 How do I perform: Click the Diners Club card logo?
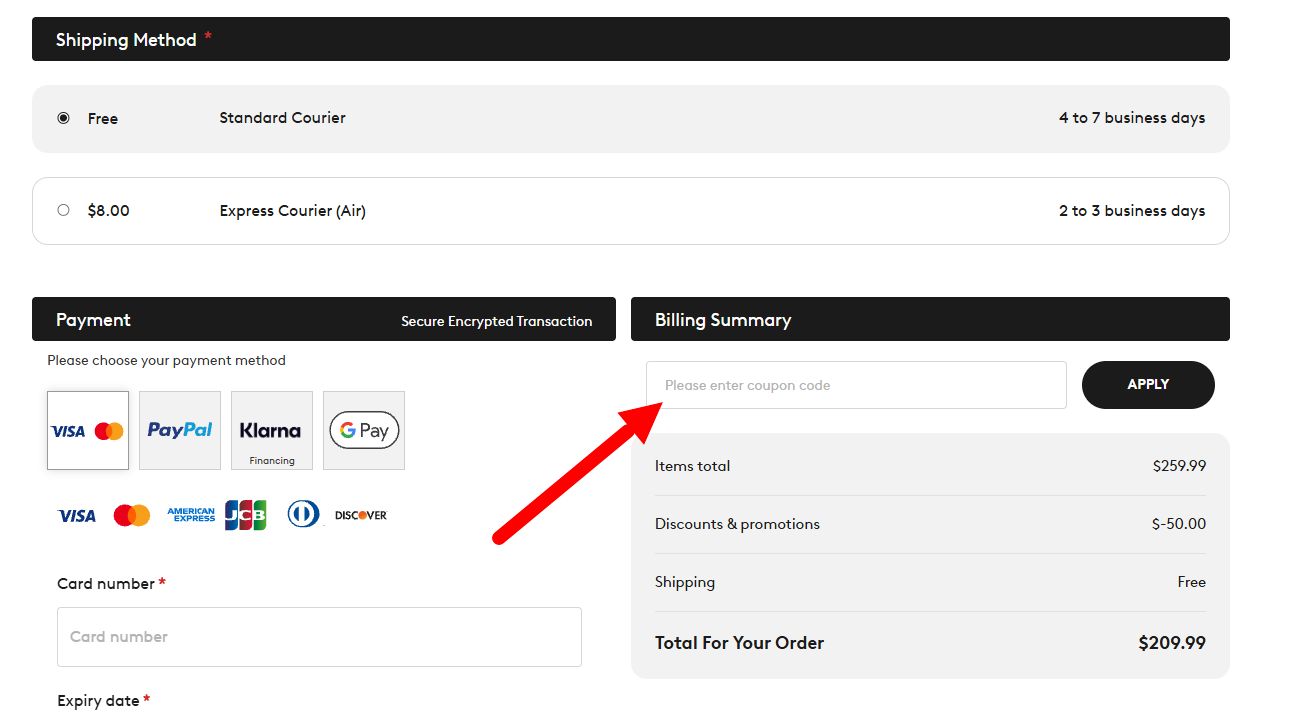pyautogui.click(x=303, y=514)
